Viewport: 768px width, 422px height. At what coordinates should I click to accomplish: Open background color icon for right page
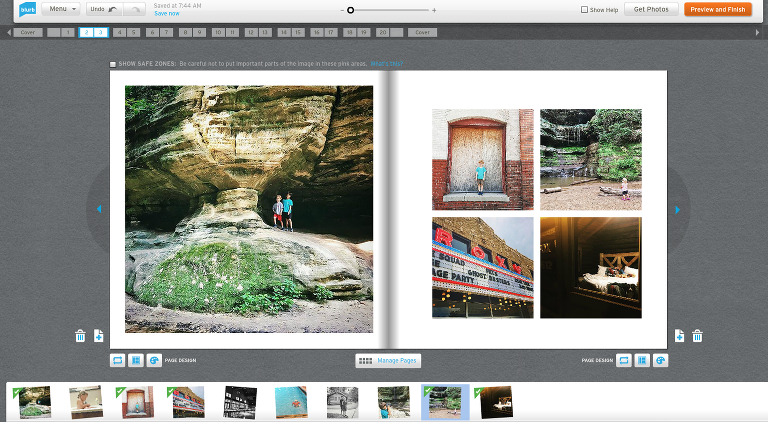point(660,360)
